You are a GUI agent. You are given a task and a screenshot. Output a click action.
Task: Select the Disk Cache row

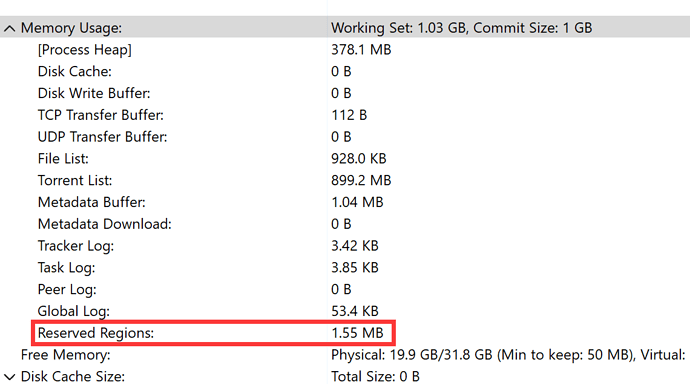point(345,71)
